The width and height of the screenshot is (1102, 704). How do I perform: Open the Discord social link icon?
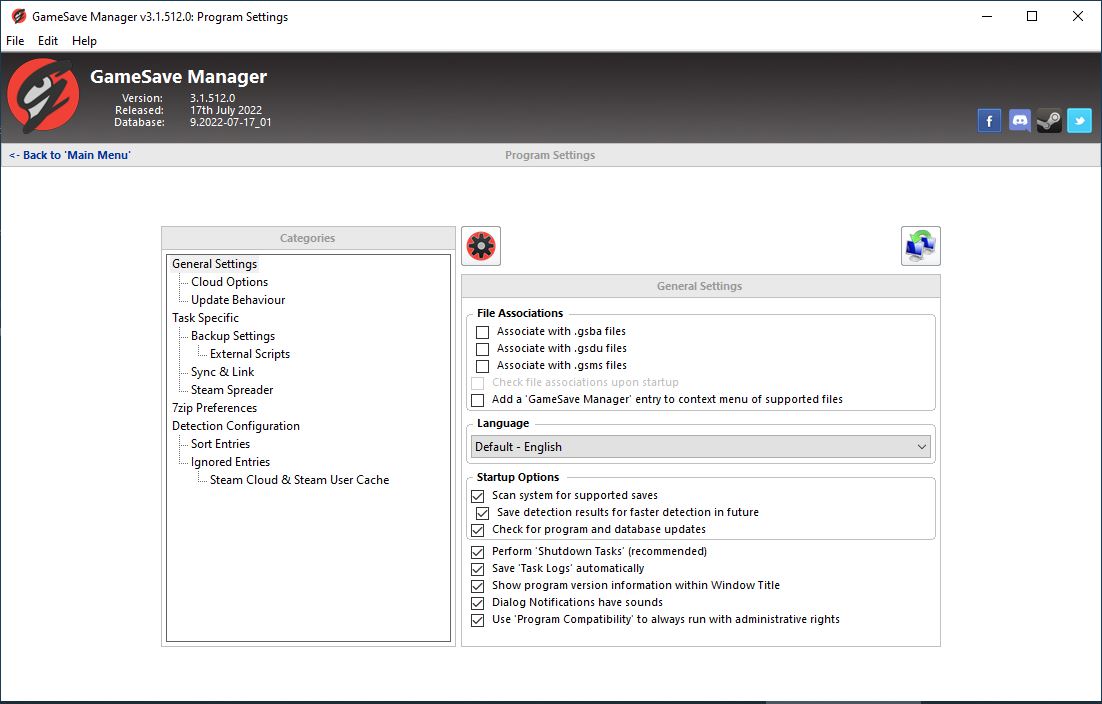point(1019,121)
